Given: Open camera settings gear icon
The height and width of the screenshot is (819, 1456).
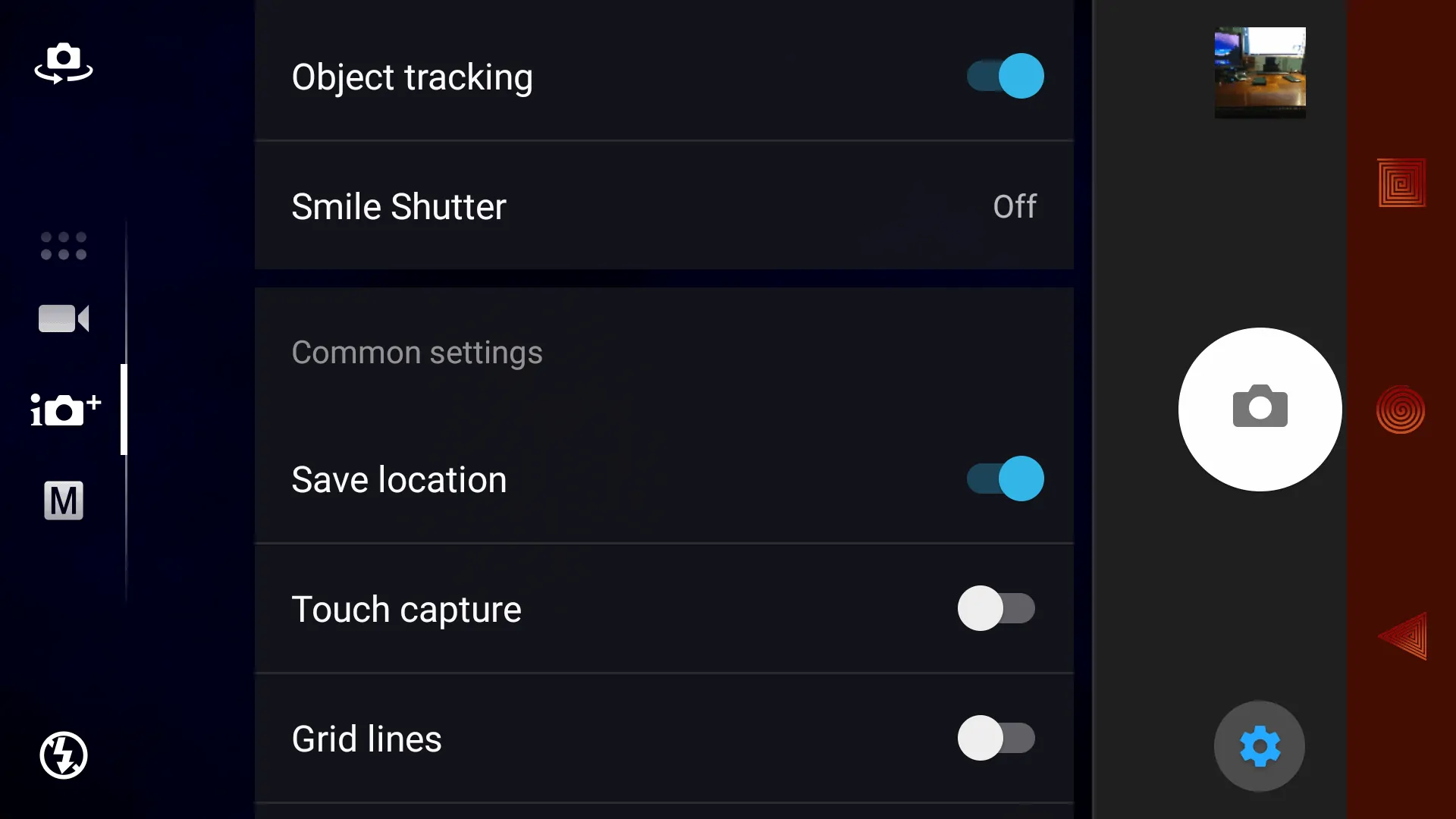Looking at the screenshot, I should click(x=1260, y=746).
